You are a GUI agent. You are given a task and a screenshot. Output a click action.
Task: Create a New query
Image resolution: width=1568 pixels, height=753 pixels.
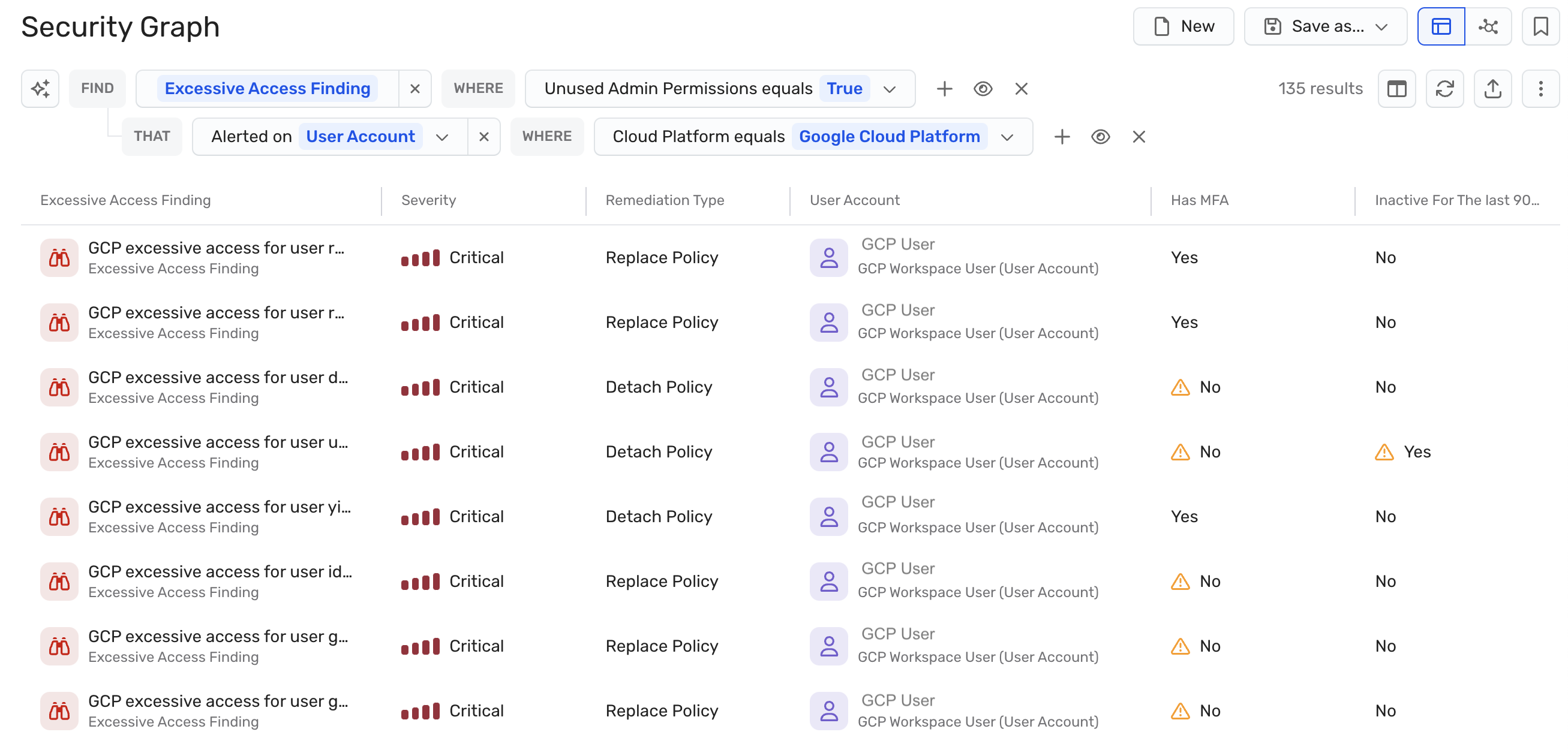coord(1183,27)
